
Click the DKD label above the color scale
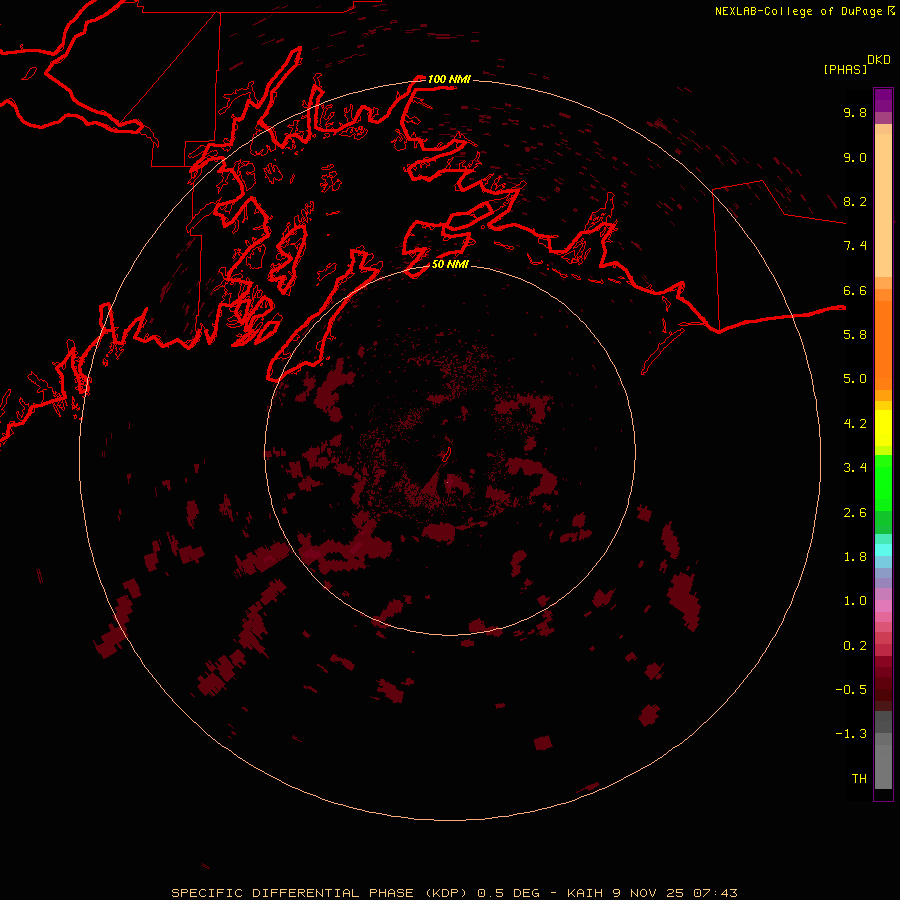pyautogui.click(x=879, y=60)
